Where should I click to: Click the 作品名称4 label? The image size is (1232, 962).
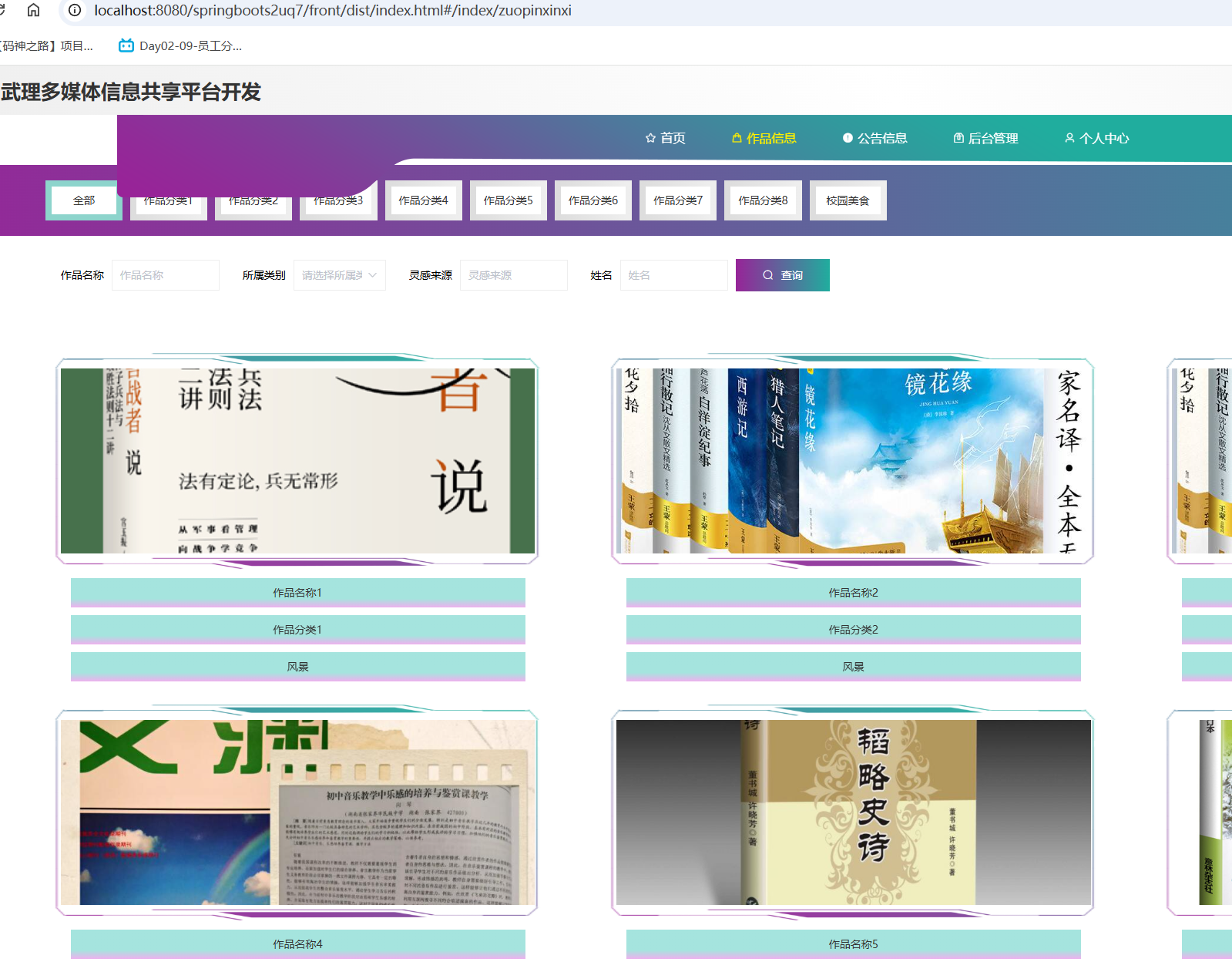point(297,944)
